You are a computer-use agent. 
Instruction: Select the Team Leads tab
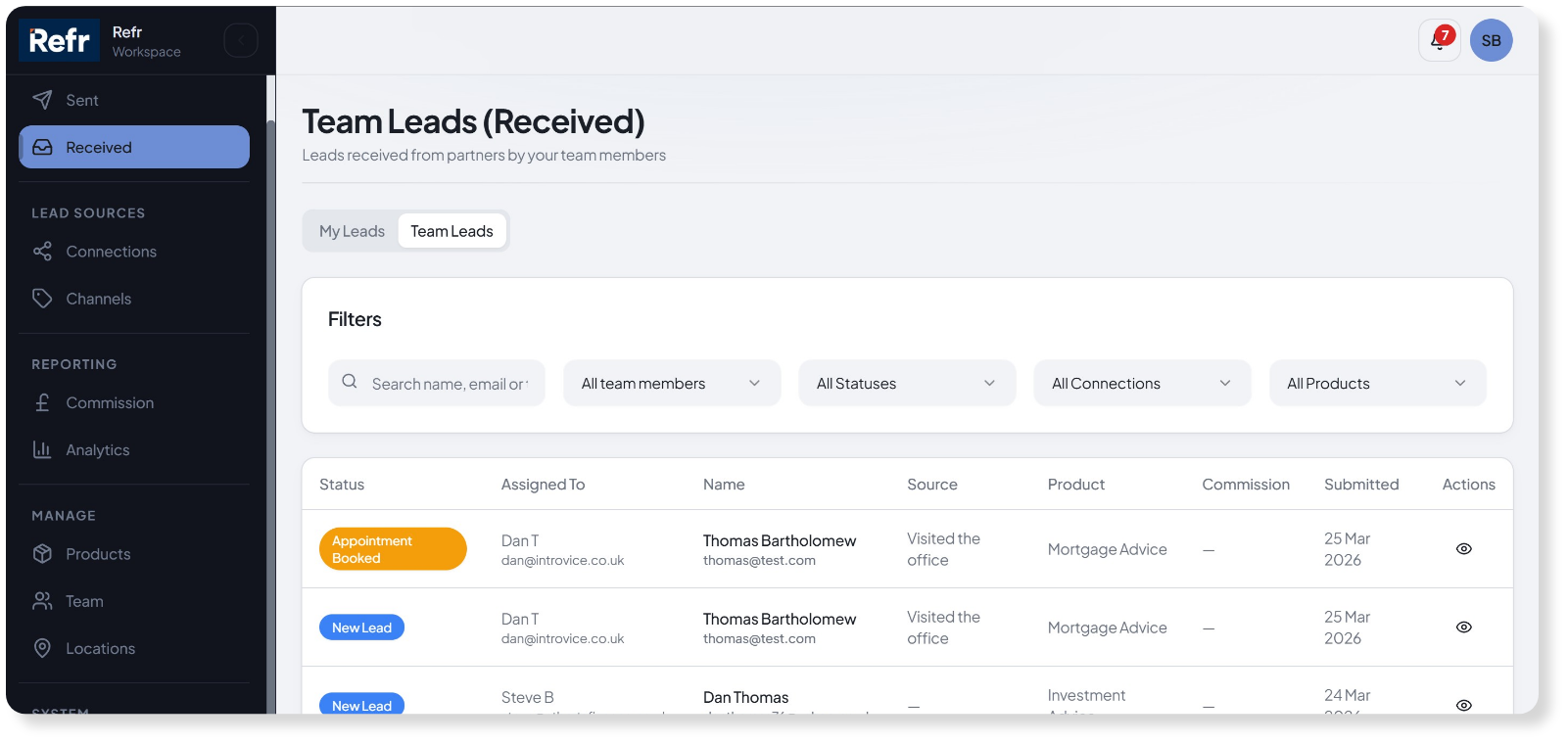point(451,231)
